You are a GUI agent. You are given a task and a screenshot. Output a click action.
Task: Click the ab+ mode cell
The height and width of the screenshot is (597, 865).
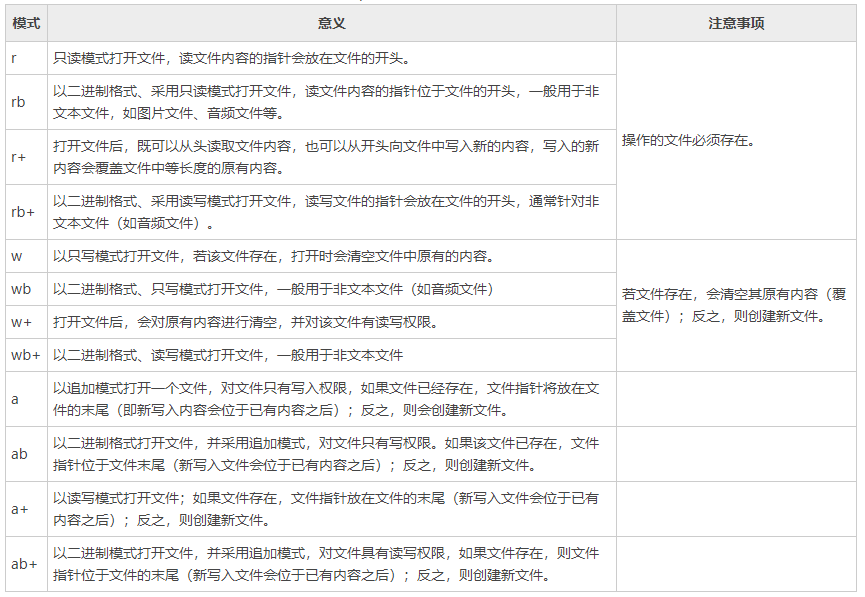tap(24, 564)
